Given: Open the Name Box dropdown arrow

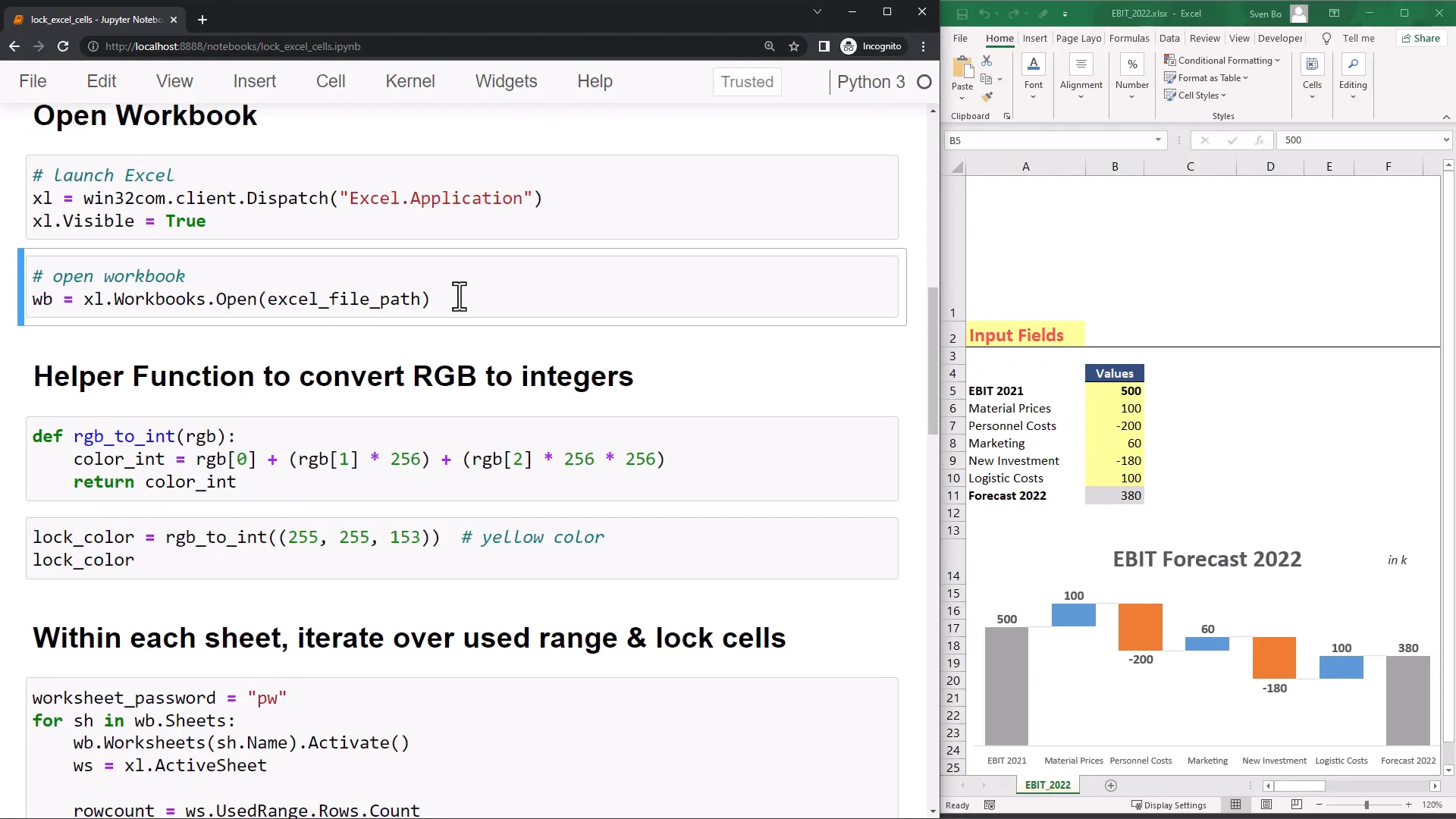Looking at the screenshot, I should point(1158,140).
